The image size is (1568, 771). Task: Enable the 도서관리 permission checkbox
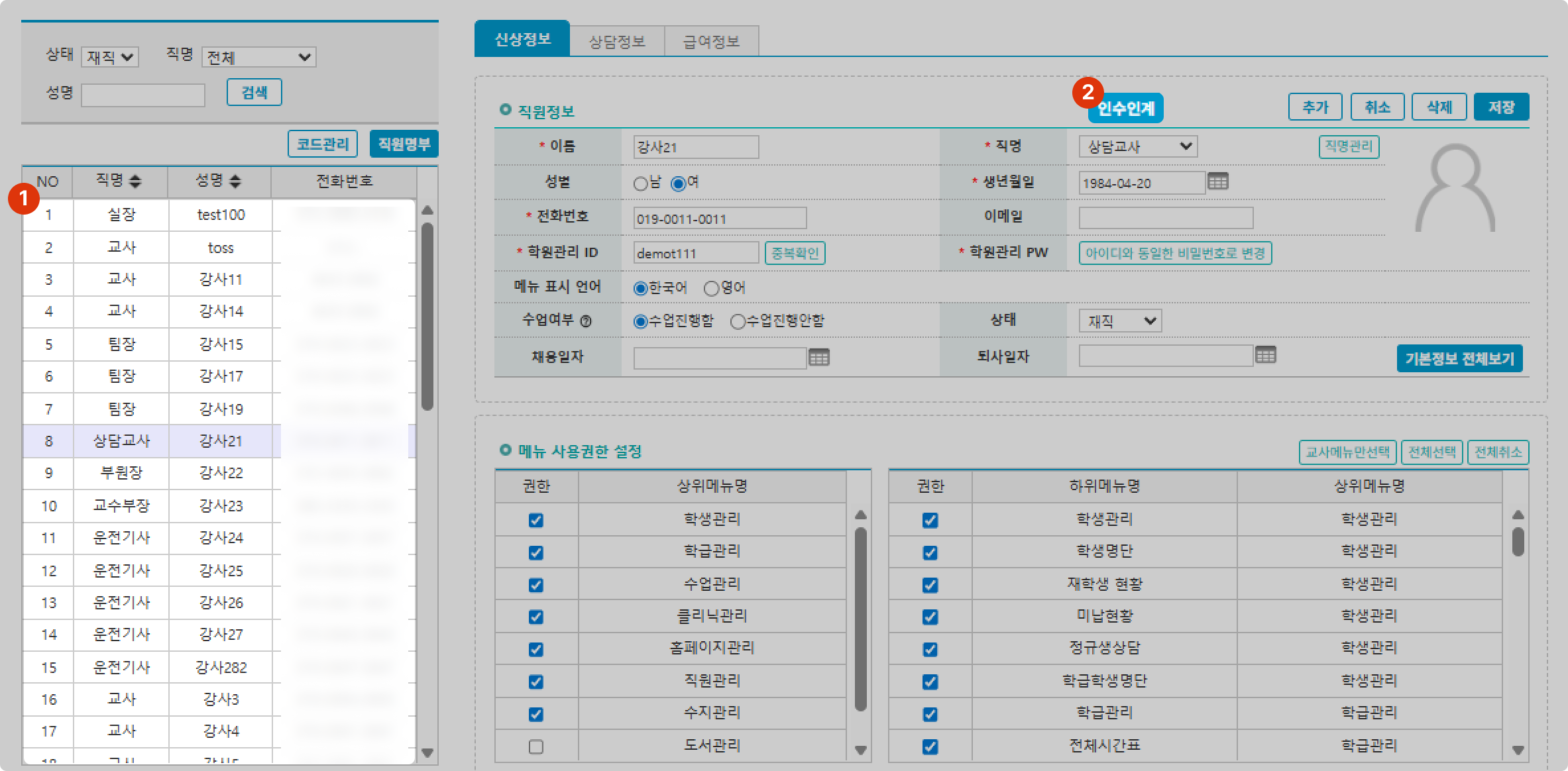(x=536, y=746)
